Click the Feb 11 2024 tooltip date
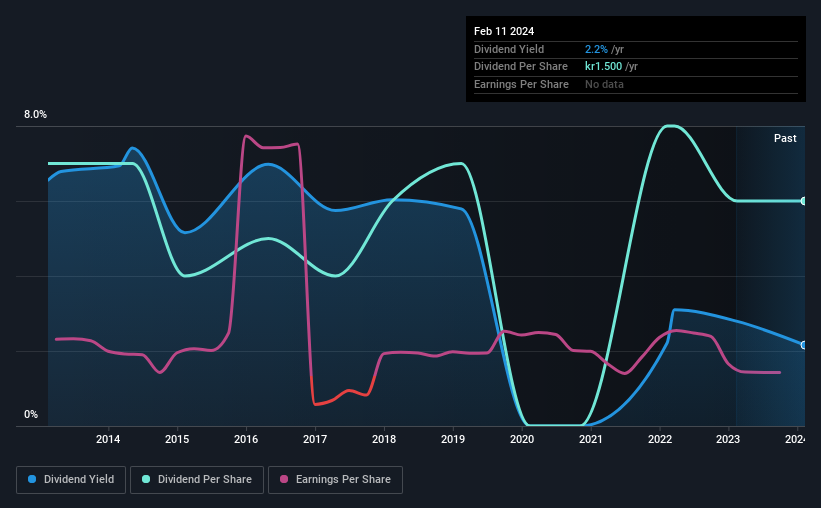The width and height of the screenshot is (821, 508). coord(504,31)
